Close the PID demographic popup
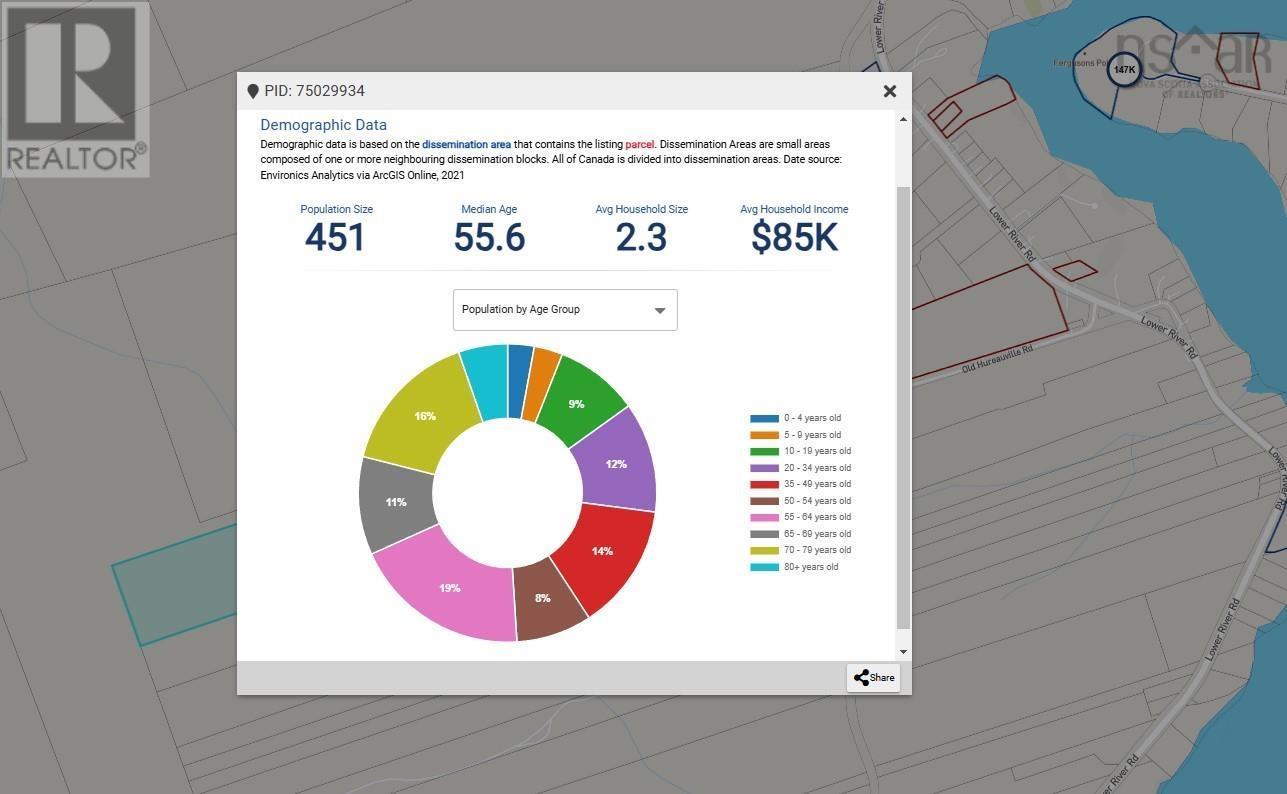Screen dimensions: 1287x794 889,91
